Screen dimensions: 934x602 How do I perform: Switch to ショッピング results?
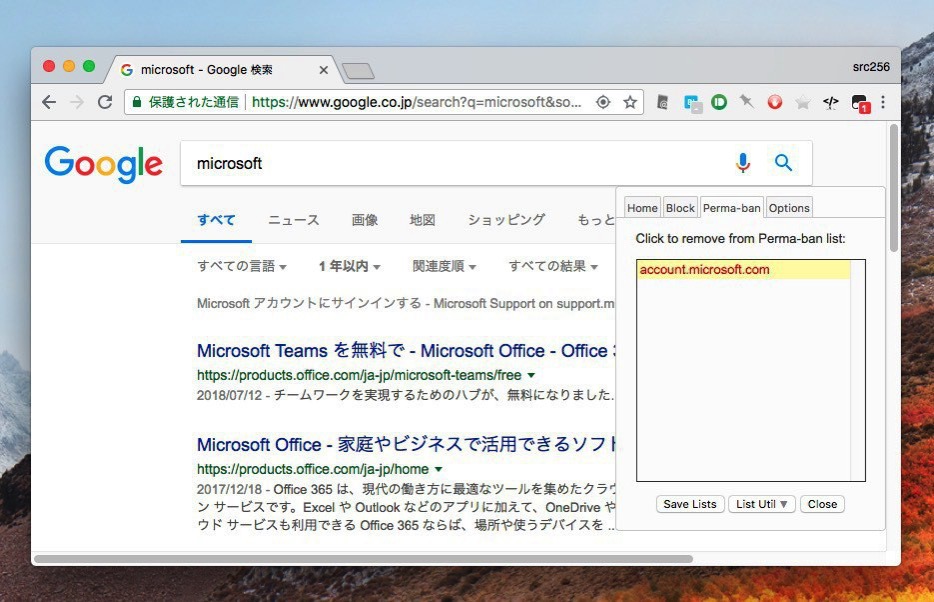[506, 220]
